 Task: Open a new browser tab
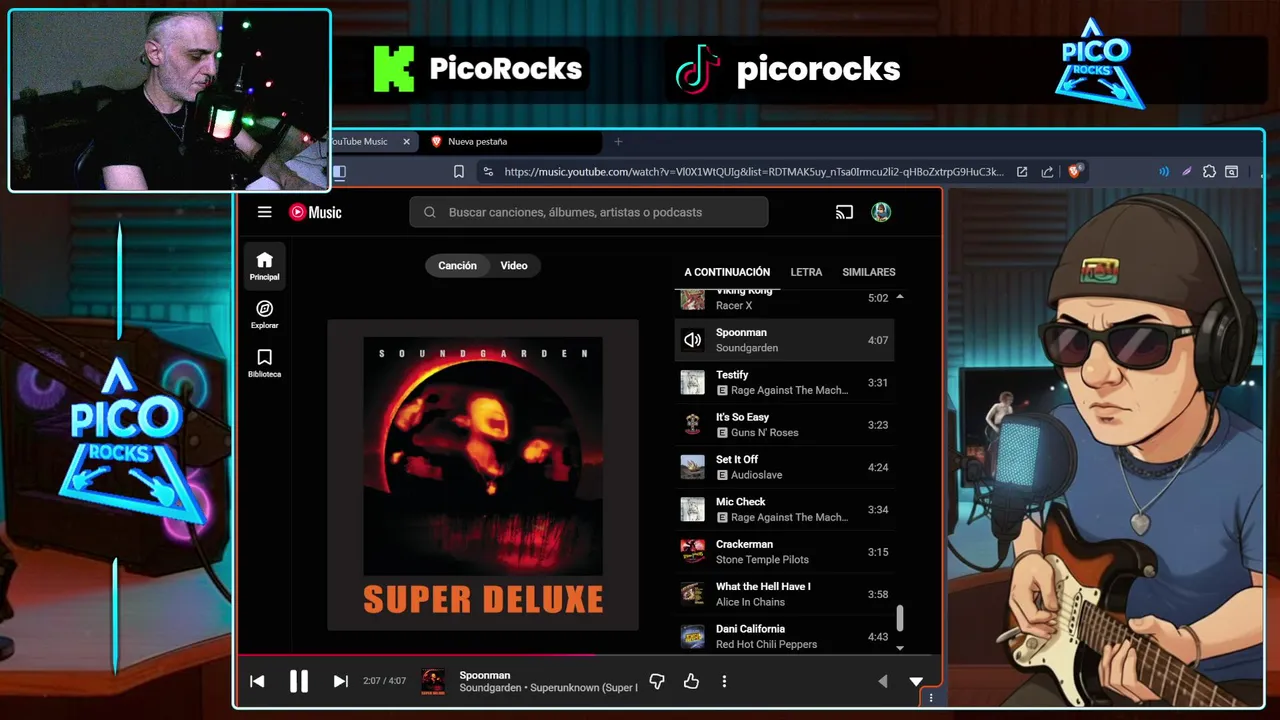coord(618,142)
